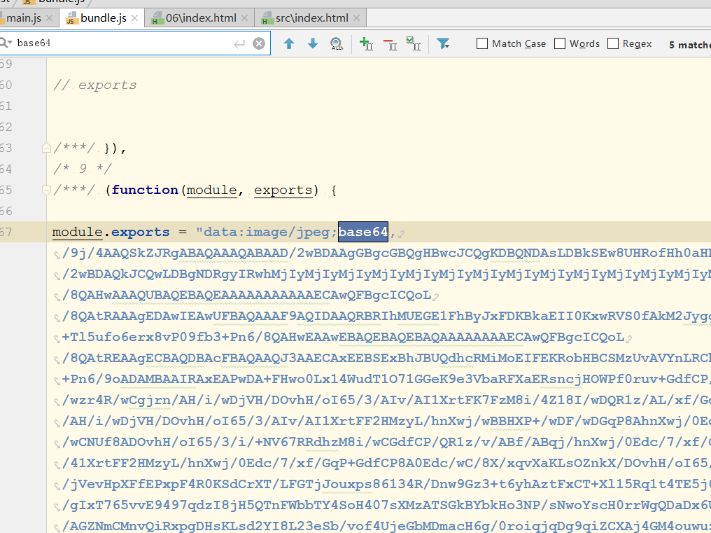
Task: Click the /* 9 */ comment
Action: coord(82,169)
